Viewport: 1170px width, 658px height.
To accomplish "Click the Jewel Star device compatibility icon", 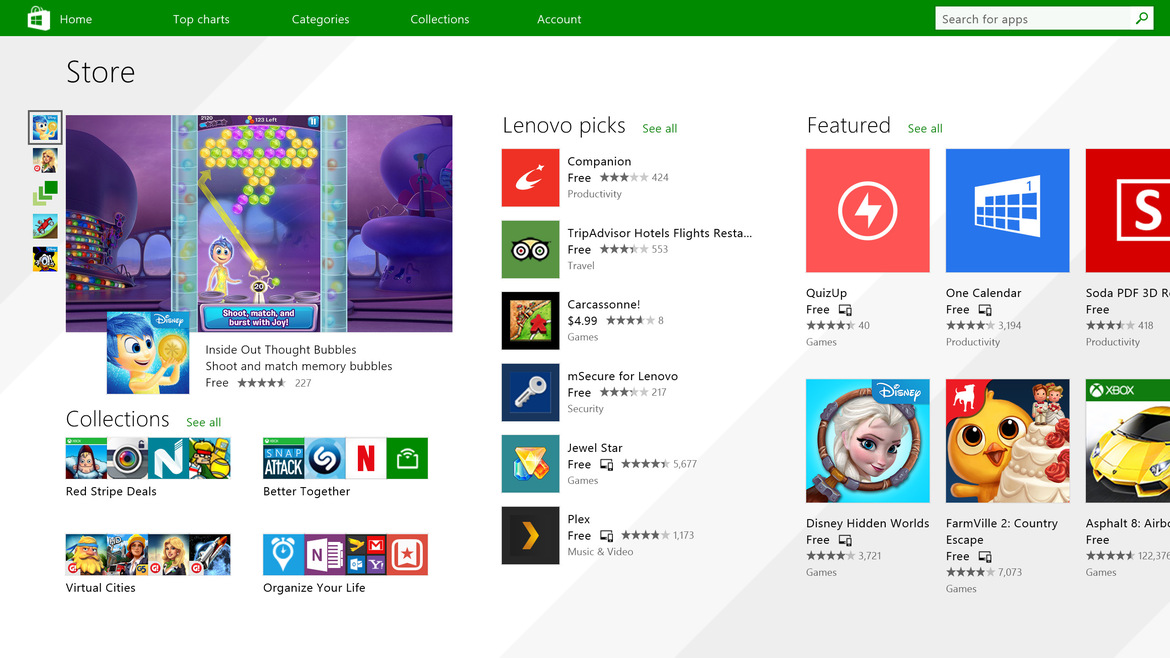I will pyautogui.click(x=607, y=465).
